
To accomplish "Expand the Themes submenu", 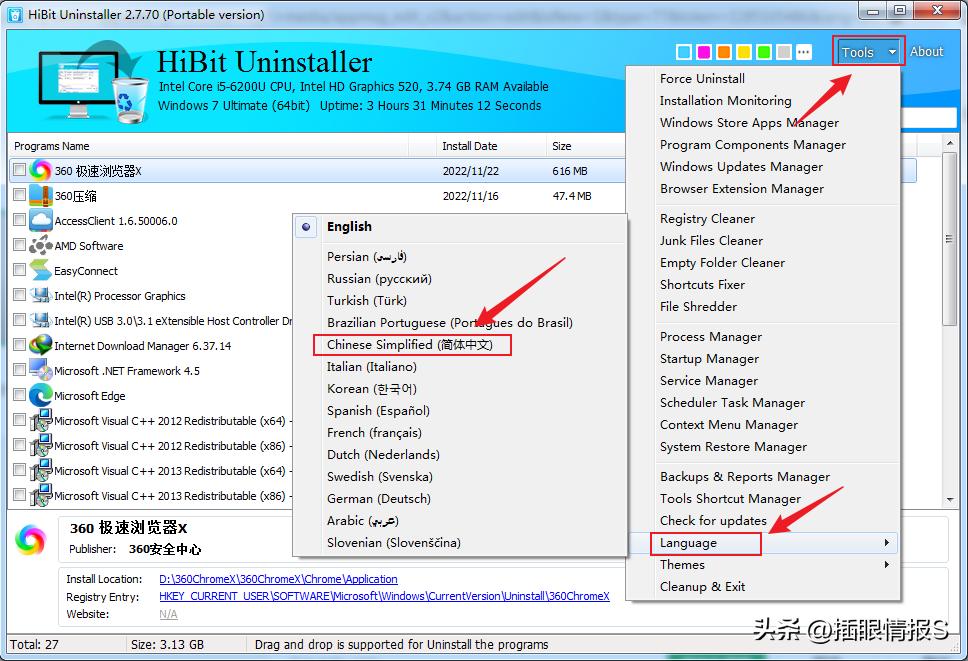I will pos(682,565).
